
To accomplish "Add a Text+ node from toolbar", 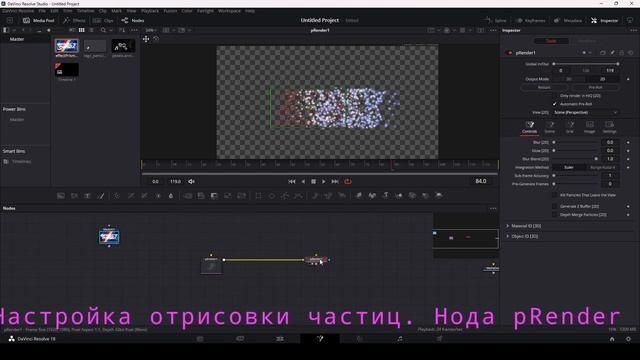I will pyautogui.click(x=87, y=196).
